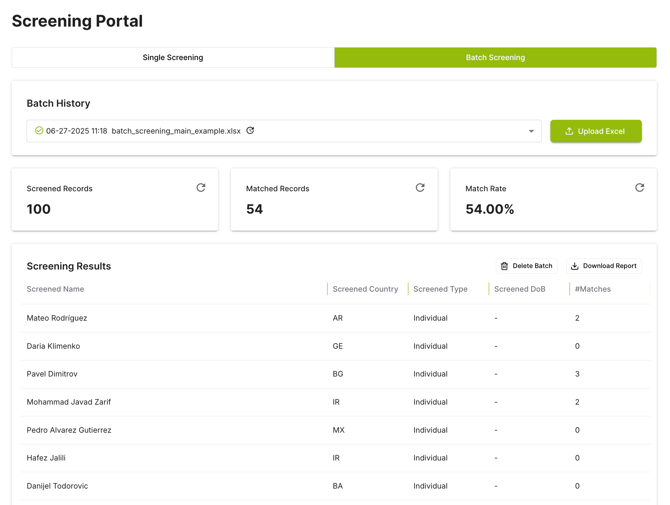Image resolution: width=670 pixels, height=505 pixels.
Task: Click the Screening Portal page title
Action: coord(77,21)
